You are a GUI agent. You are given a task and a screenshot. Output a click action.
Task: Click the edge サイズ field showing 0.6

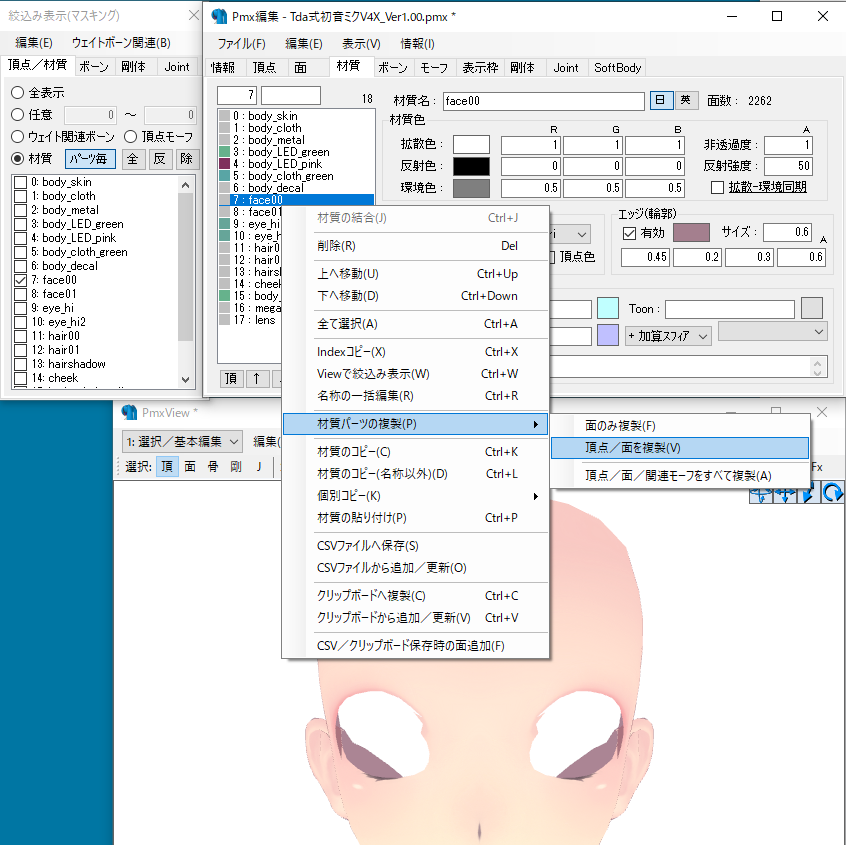tap(788, 232)
